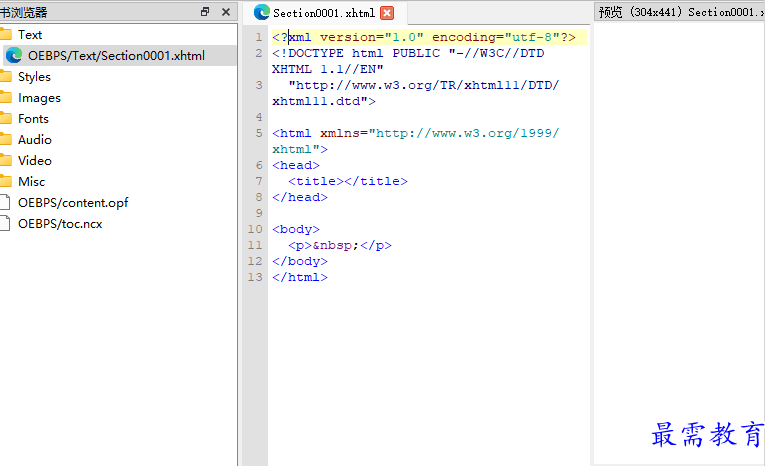Click the Video folder icon
The height and width of the screenshot is (466, 773).
point(5,160)
